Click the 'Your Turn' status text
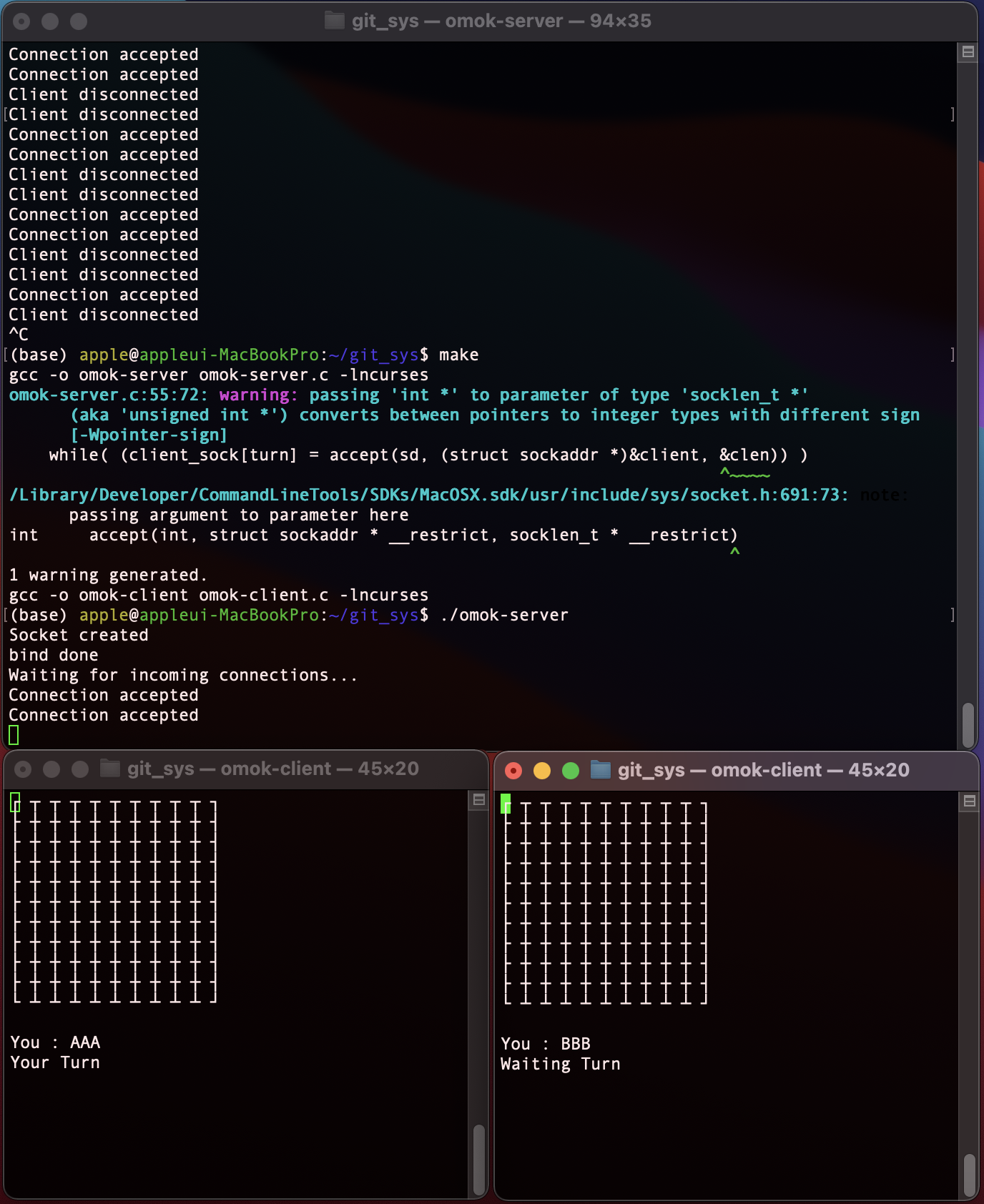Screen dimensions: 984x1204 [x=55, y=1062]
